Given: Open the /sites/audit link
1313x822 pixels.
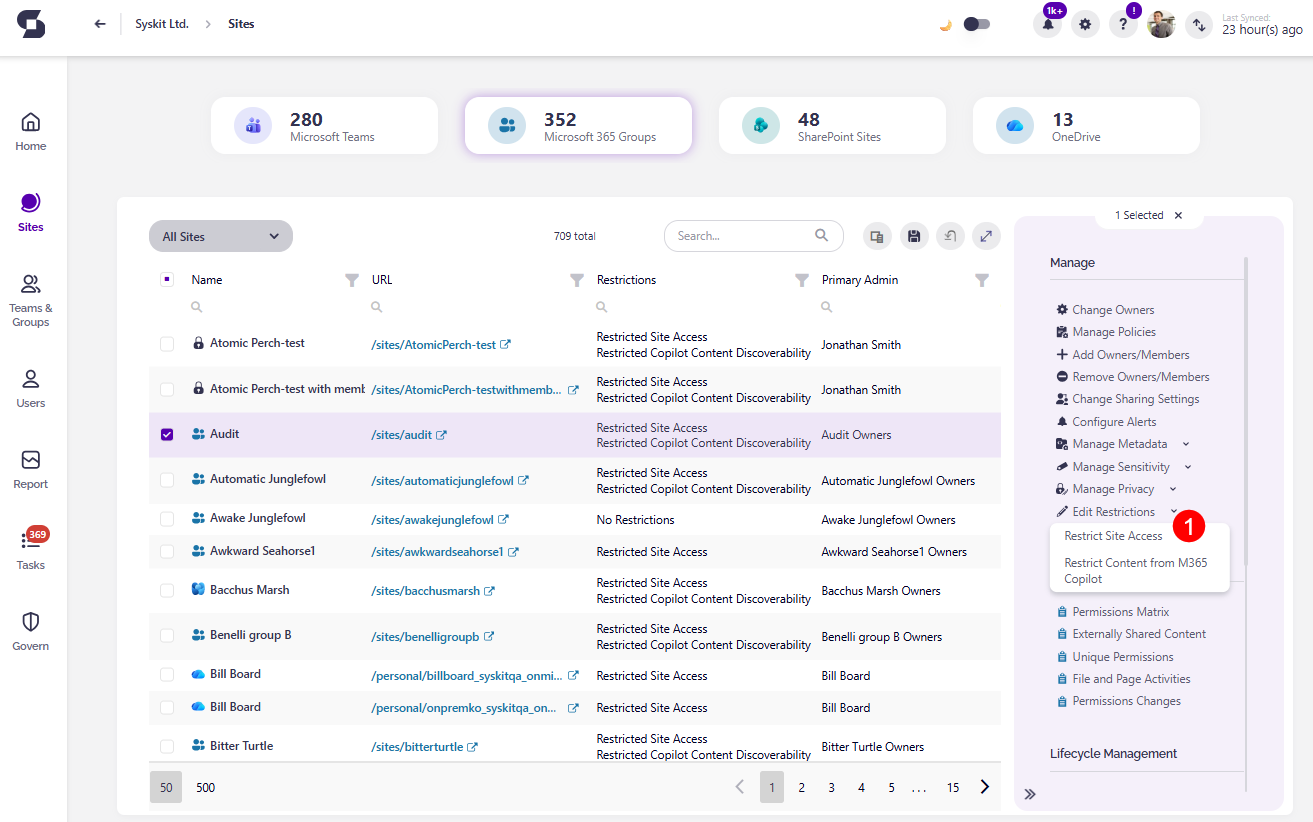Looking at the screenshot, I should tap(402, 435).
